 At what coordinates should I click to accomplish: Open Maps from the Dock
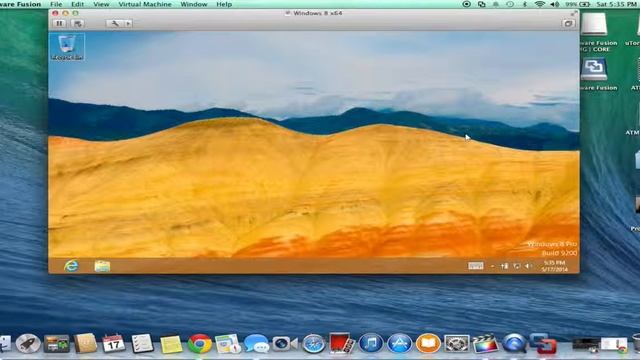pos(228,344)
